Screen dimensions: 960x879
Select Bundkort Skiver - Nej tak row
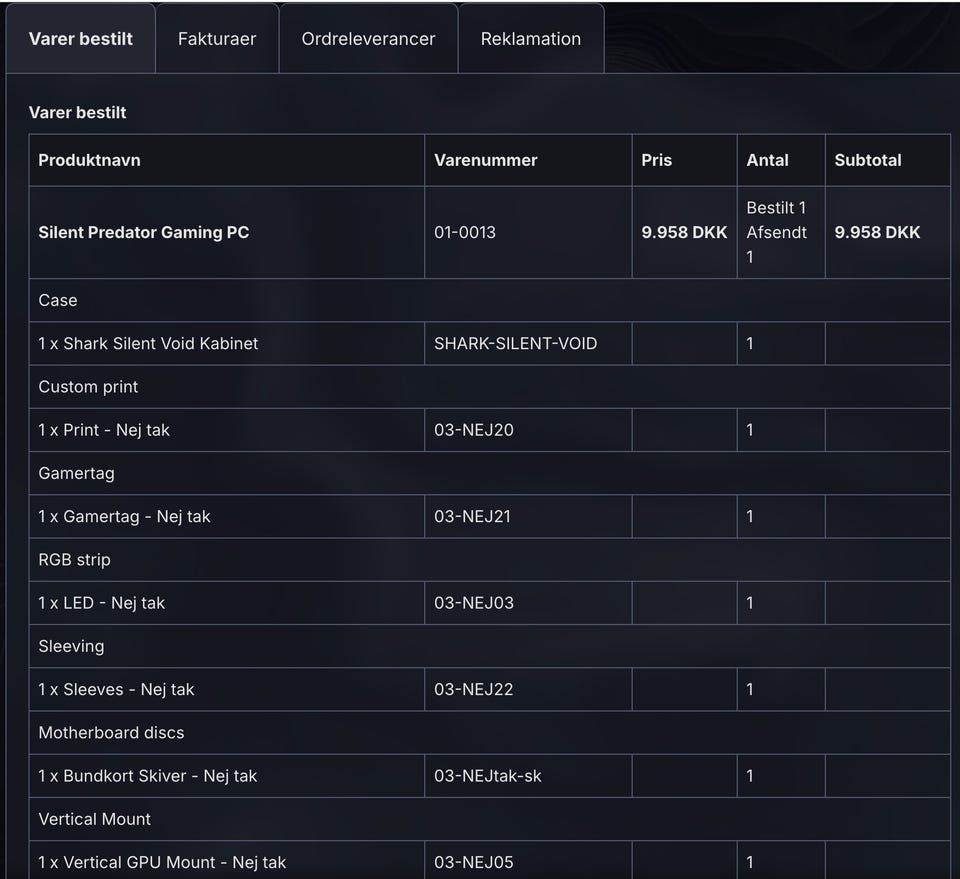[148, 776]
